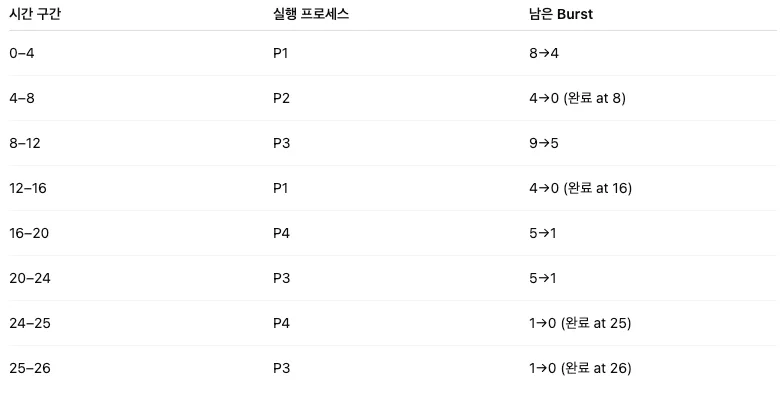Image resolution: width=780 pixels, height=401 pixels.
Task: Select the 12–16 time range cell
Action: click(x=29, y=188)
